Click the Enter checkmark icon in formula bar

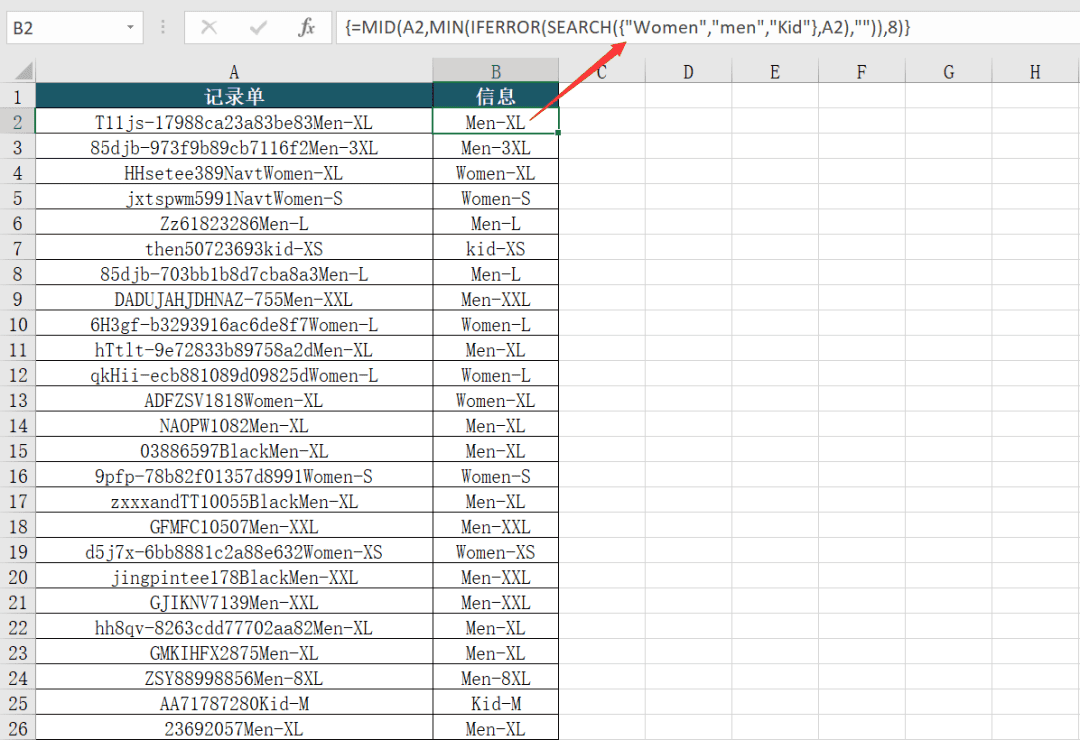pos(258,28)
